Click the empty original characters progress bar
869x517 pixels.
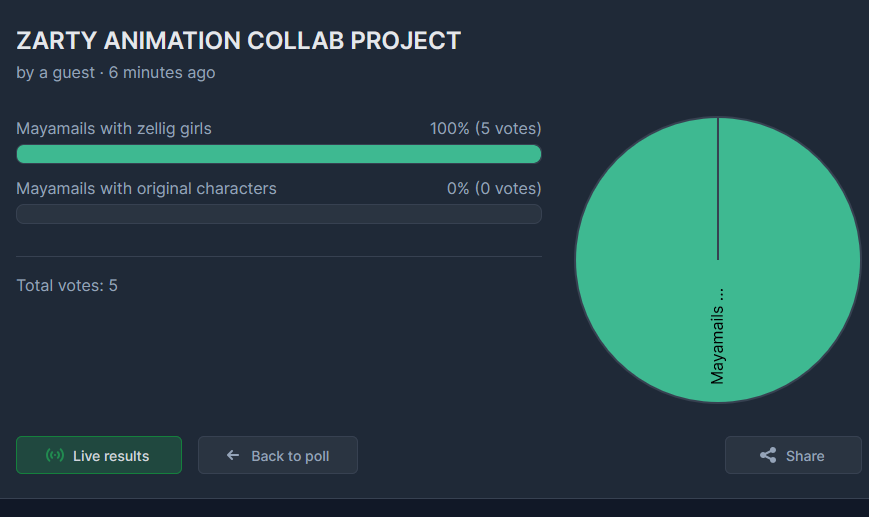(x=279, y=214)
